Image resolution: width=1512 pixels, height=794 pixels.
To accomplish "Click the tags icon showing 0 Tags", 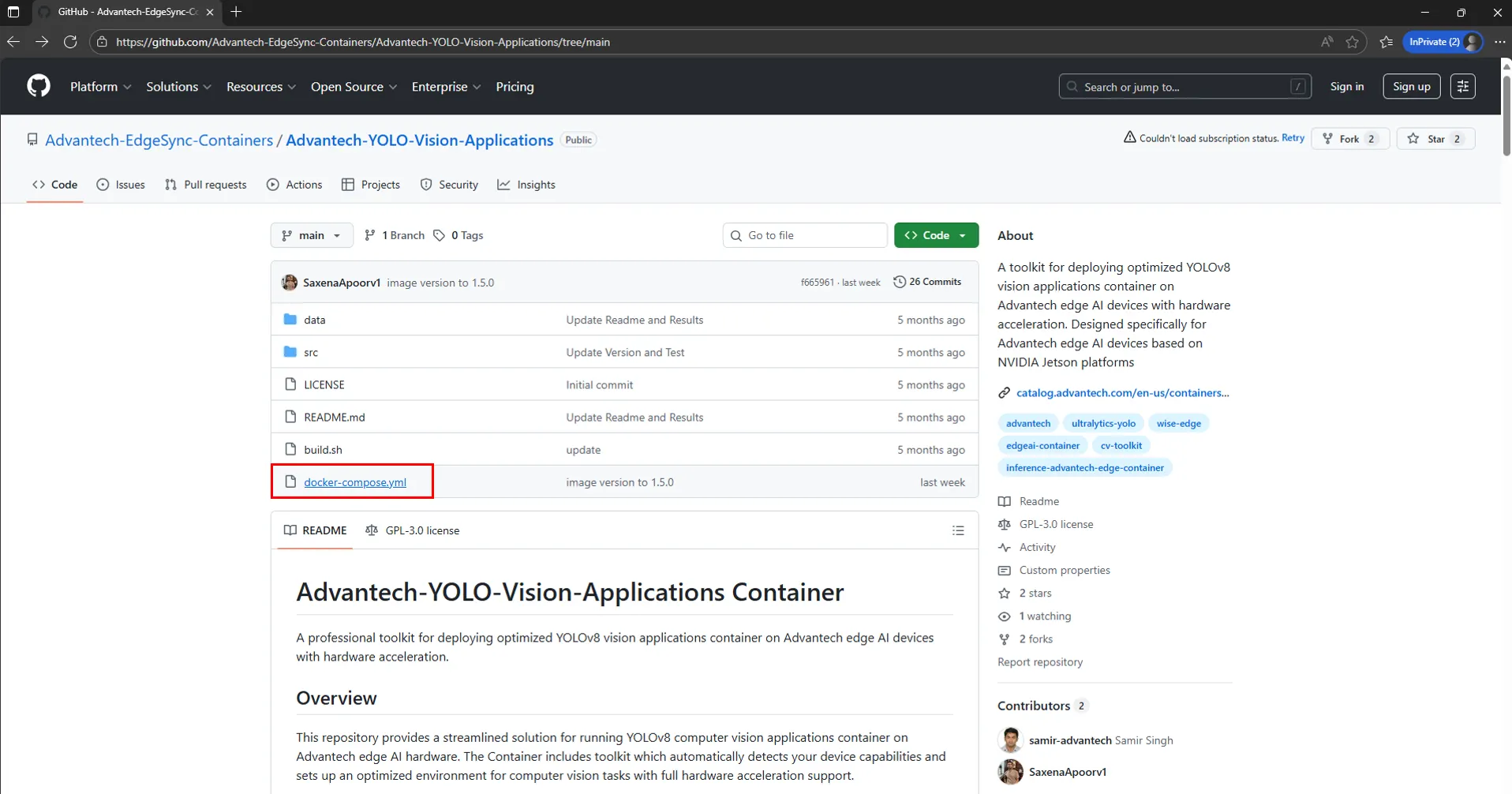I will (440, 234).
